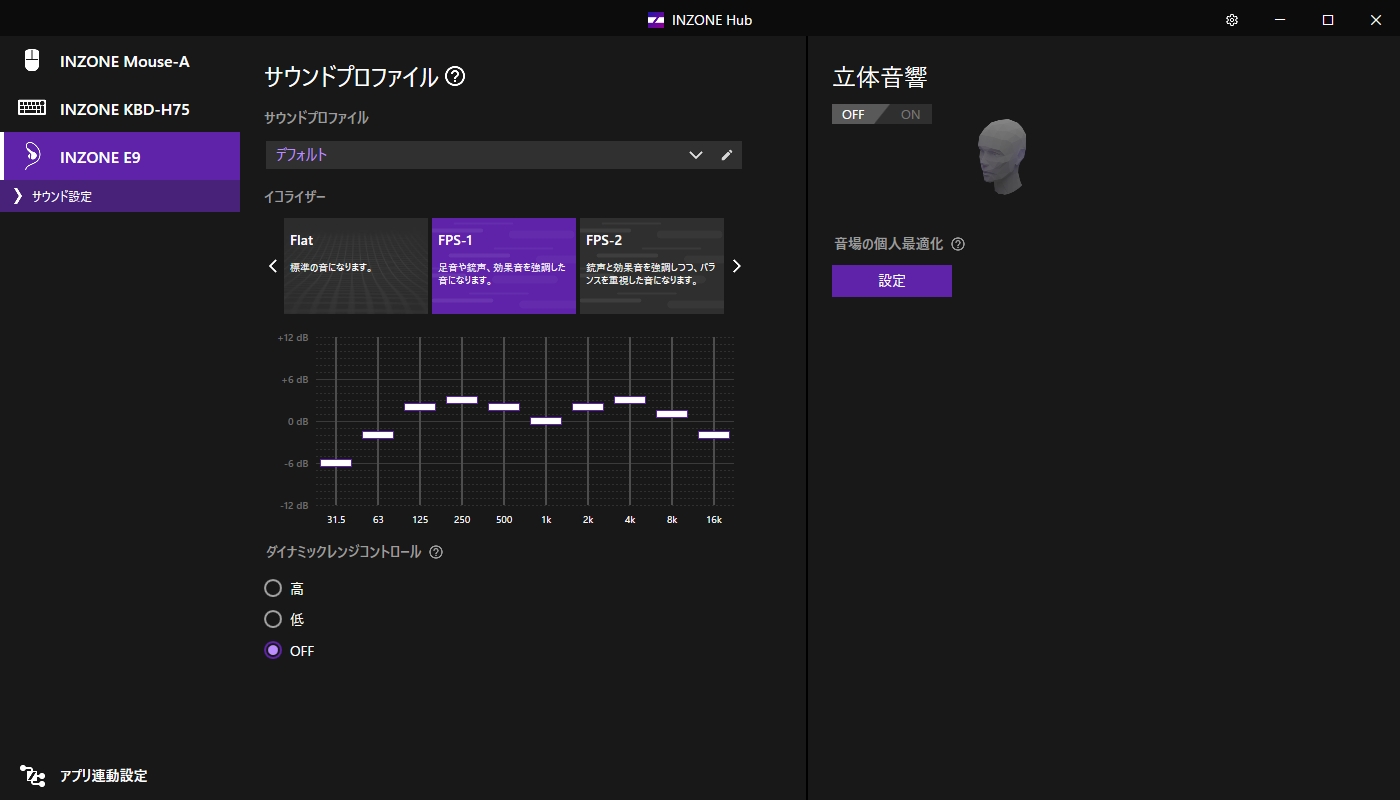Select 高 dynamic range control
The width and height of the screenshot is (1400, 800).
click(x=273, y=589)
